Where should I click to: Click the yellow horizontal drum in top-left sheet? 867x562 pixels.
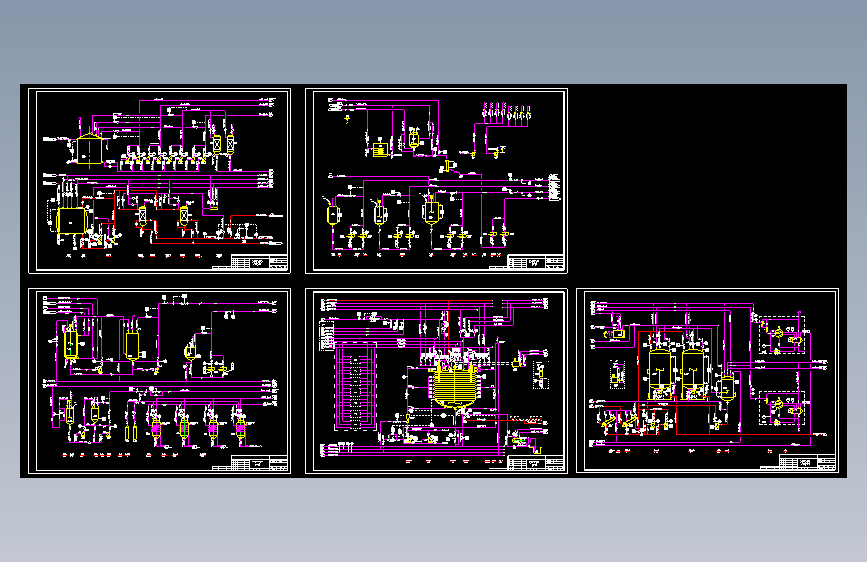tap(72, 220)
